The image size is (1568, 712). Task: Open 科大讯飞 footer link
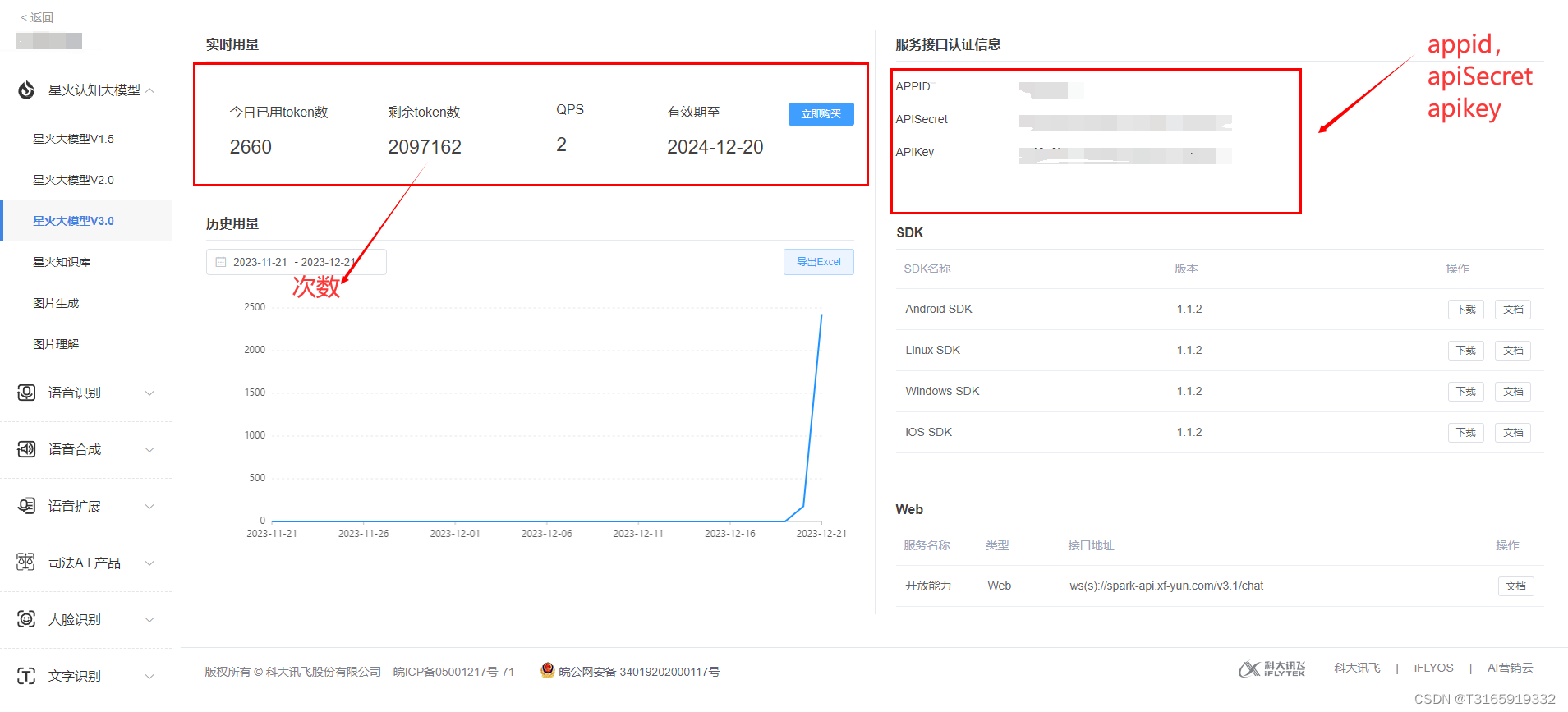pyautogui.click(x=1357, y=668)
